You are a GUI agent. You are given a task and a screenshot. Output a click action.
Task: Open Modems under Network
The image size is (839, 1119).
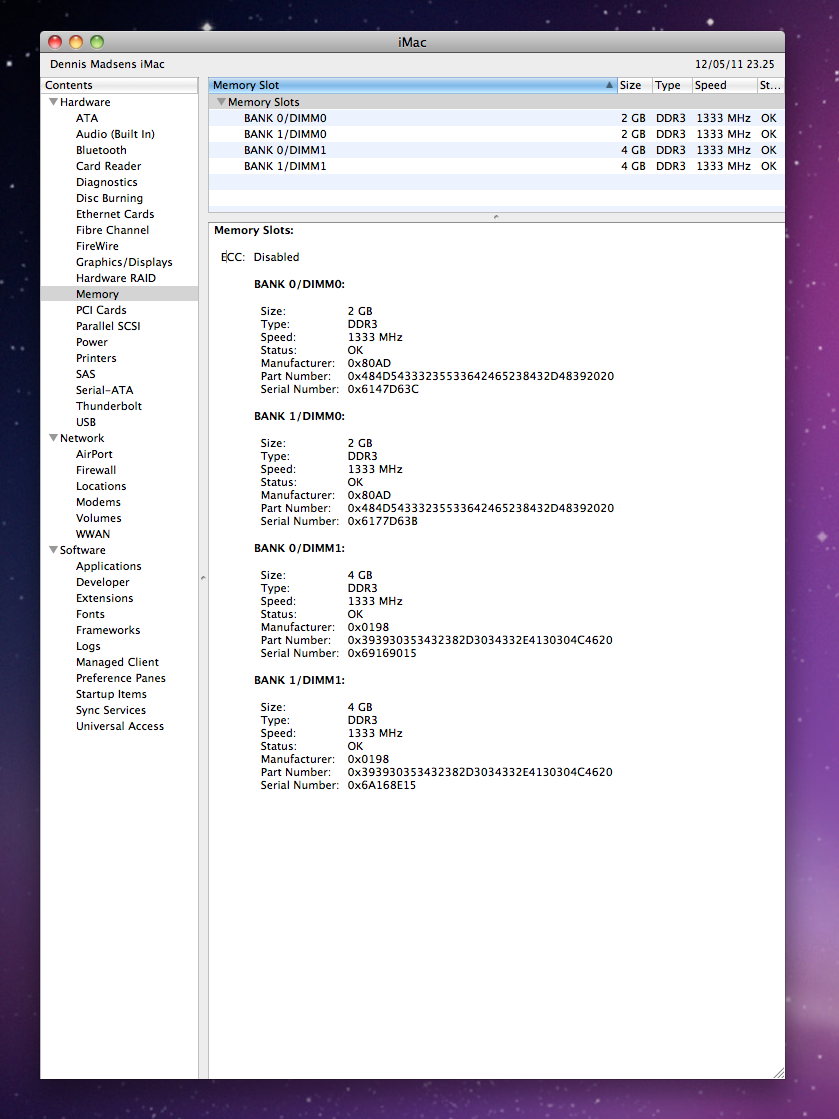tap(98, 502)
